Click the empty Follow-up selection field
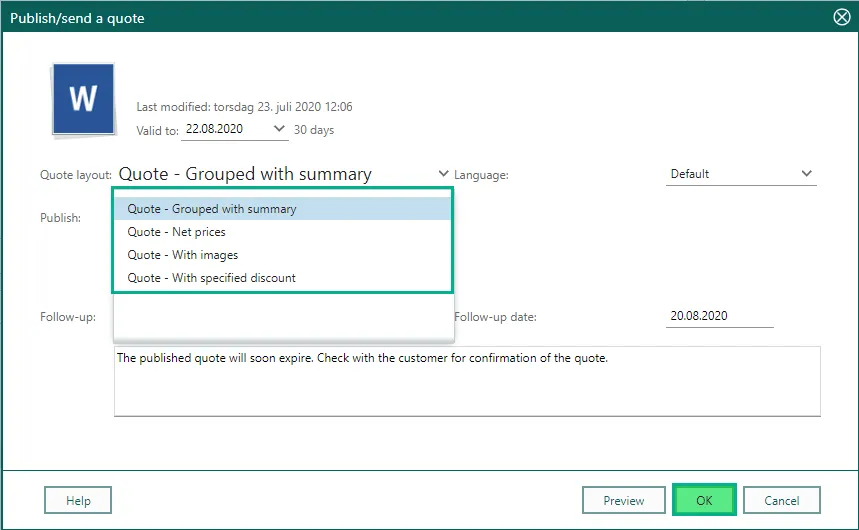Screen dimensions: 859x530 (283, 318)
